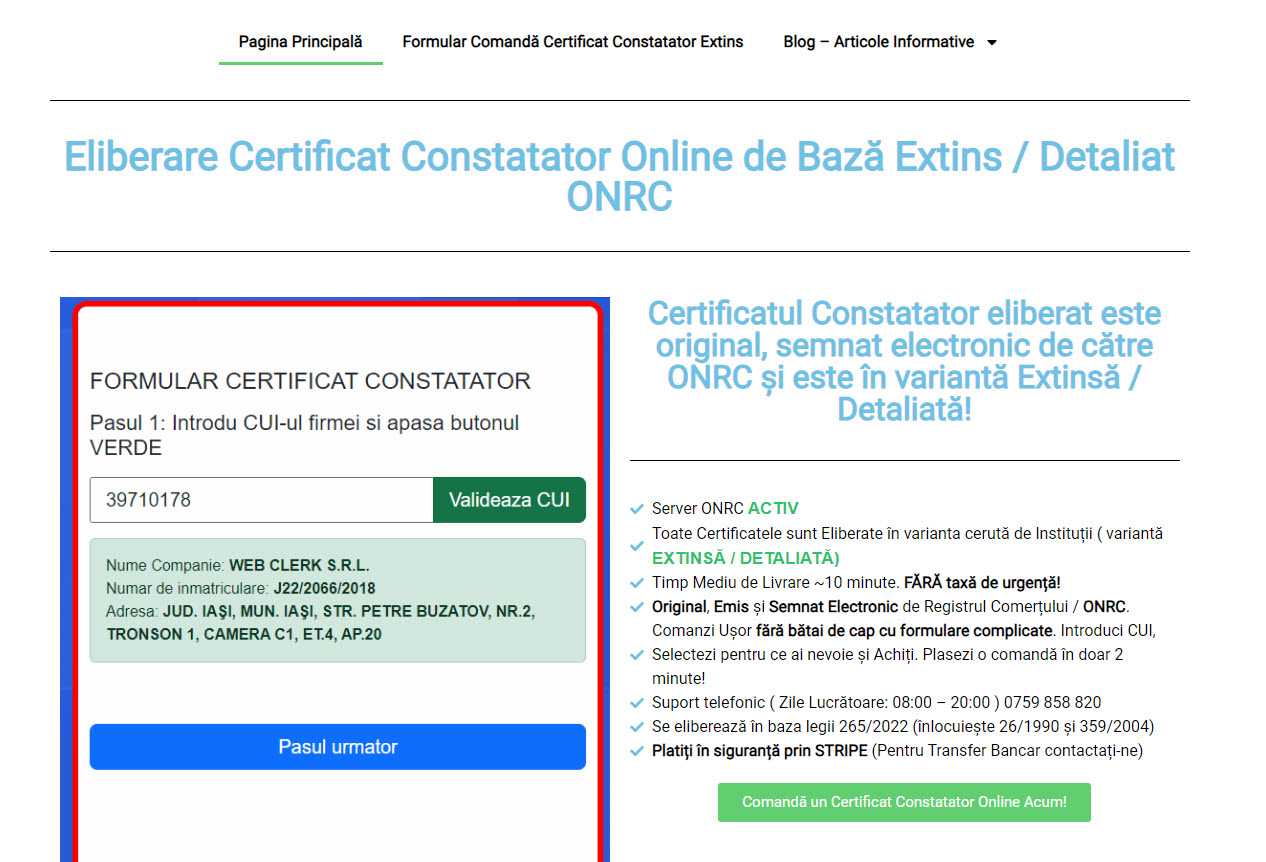Click Comandă un Certificat Constatator Online Acum

click(903, 802)
